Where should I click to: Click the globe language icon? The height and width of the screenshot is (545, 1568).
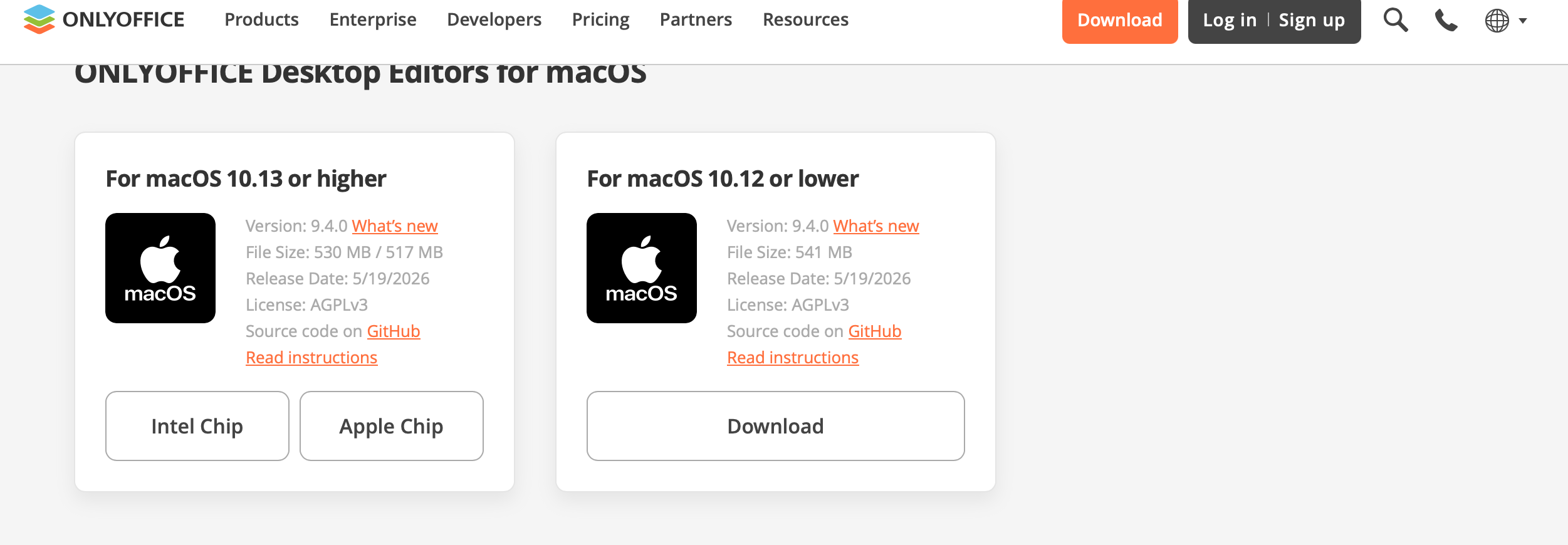coord(1497,21)
